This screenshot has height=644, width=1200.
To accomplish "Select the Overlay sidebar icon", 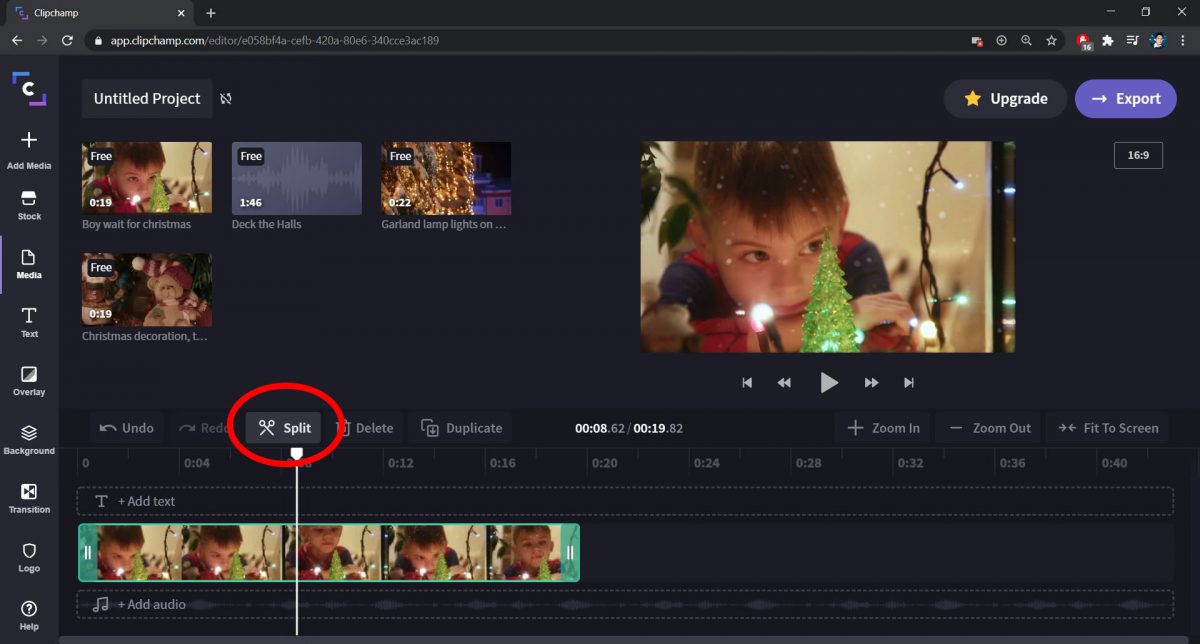I will pos(29,380).
